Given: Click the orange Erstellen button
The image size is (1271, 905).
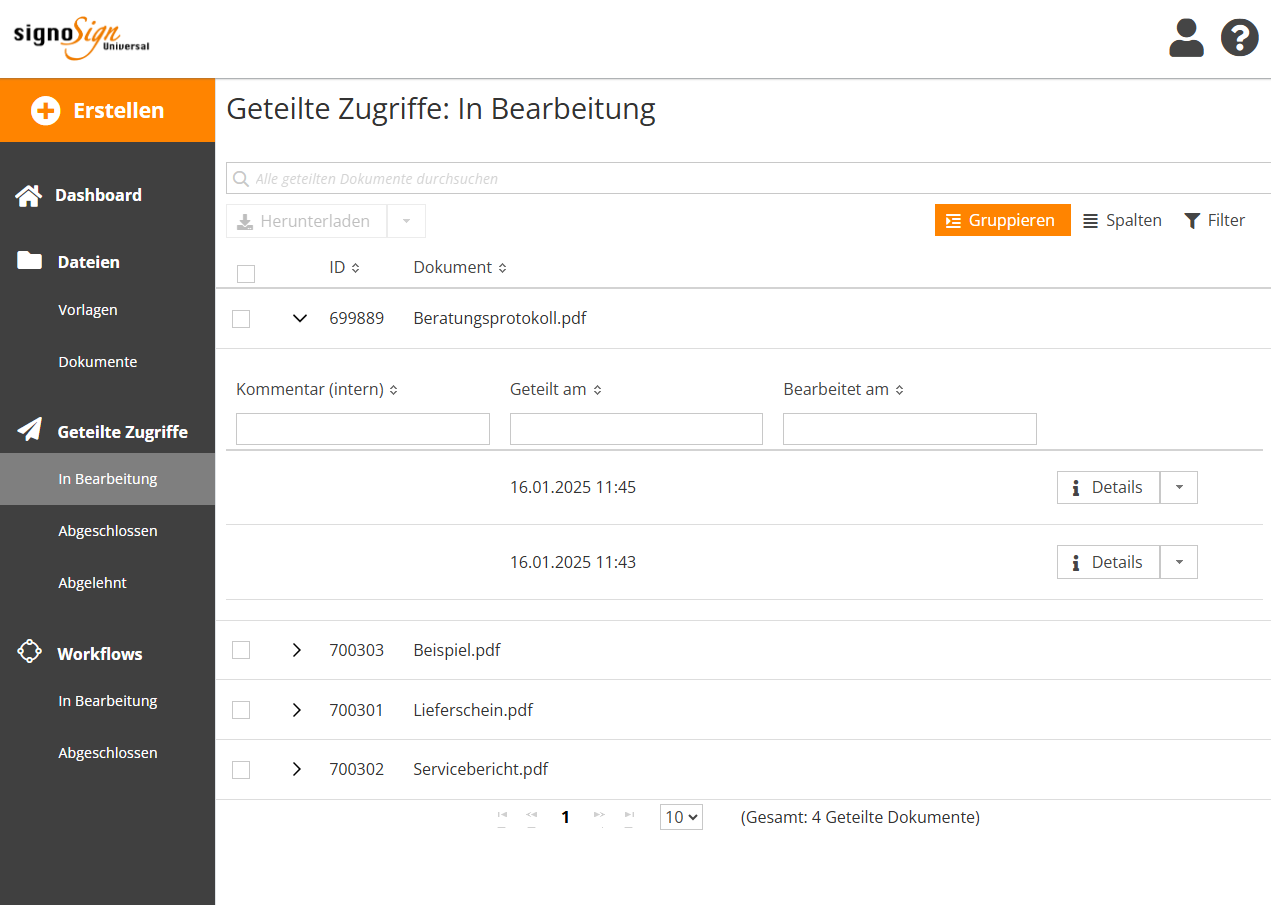Looking at the screenshot, I should point(107,110).
